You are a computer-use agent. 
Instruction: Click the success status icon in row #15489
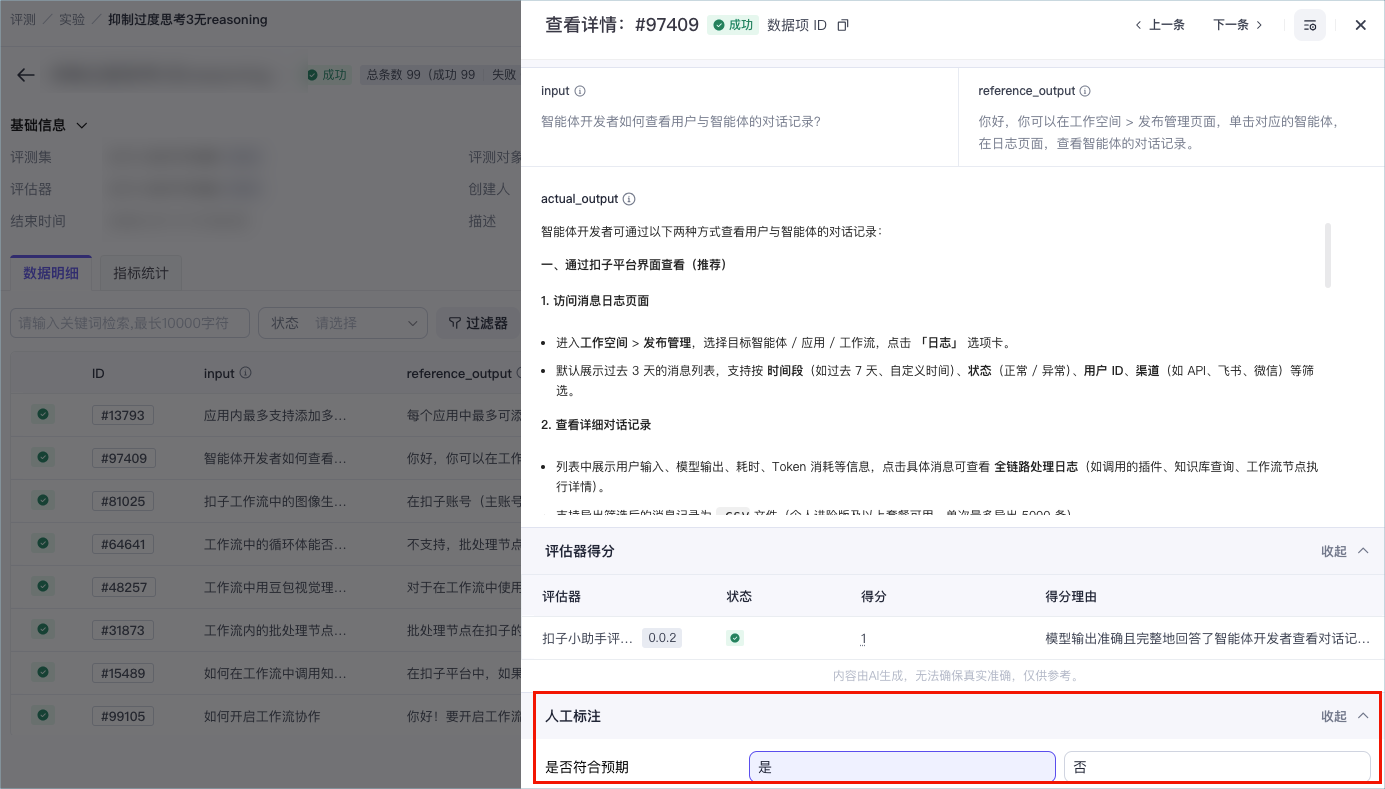(43, 672)
